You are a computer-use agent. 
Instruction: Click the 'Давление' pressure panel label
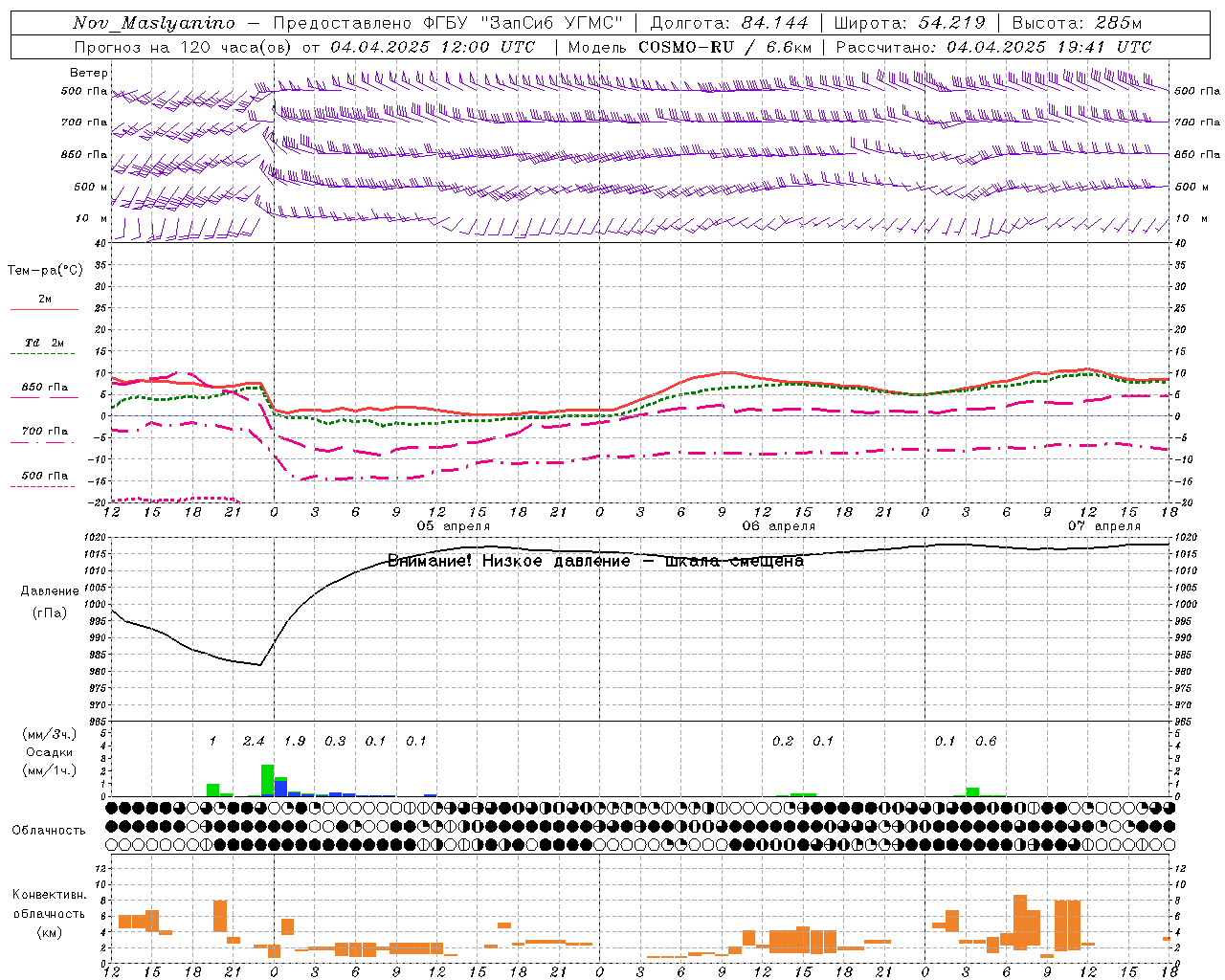pyautogui.click(x=50, y=591)
